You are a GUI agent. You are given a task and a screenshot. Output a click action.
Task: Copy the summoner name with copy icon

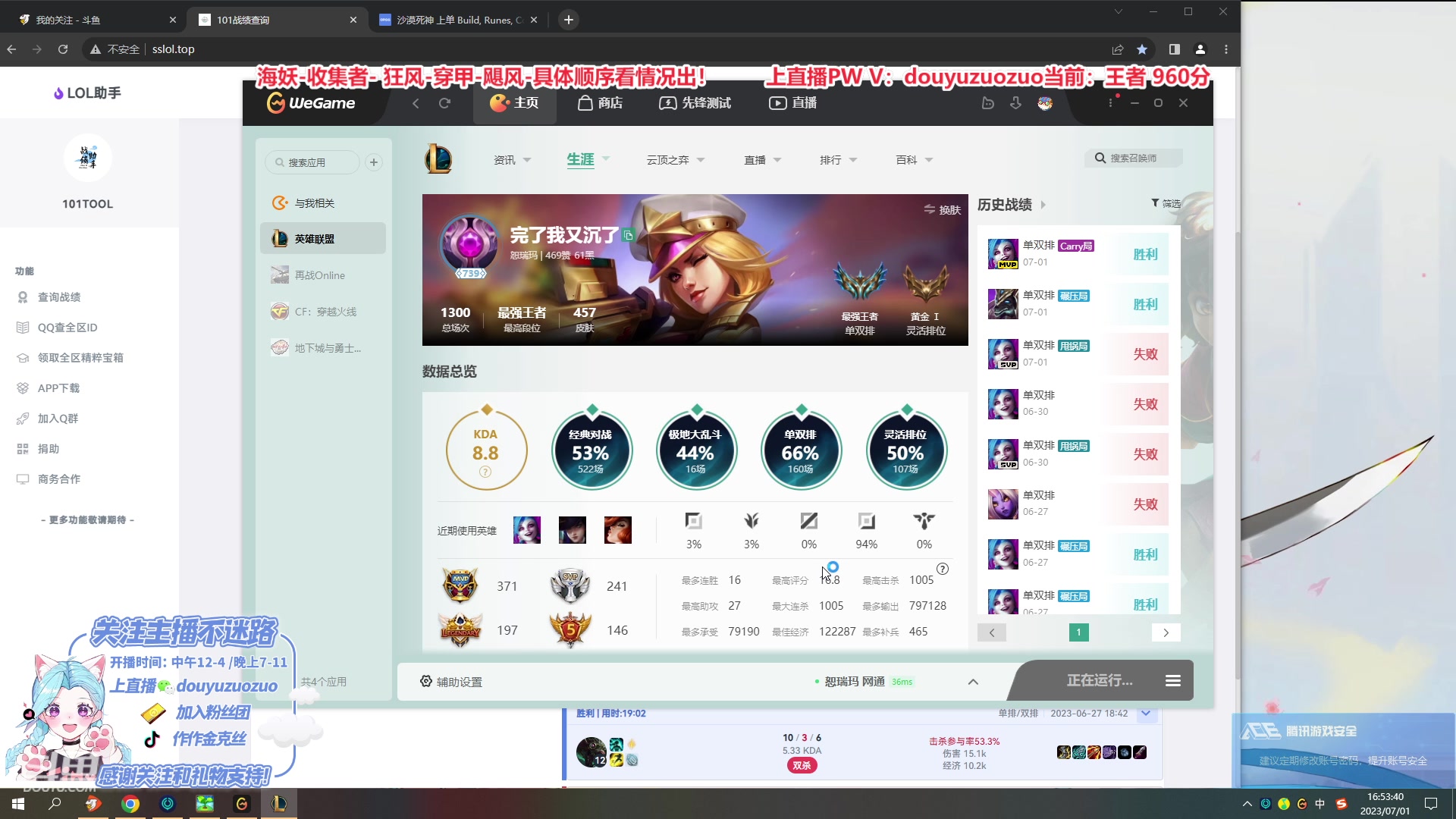click(628, 235)
